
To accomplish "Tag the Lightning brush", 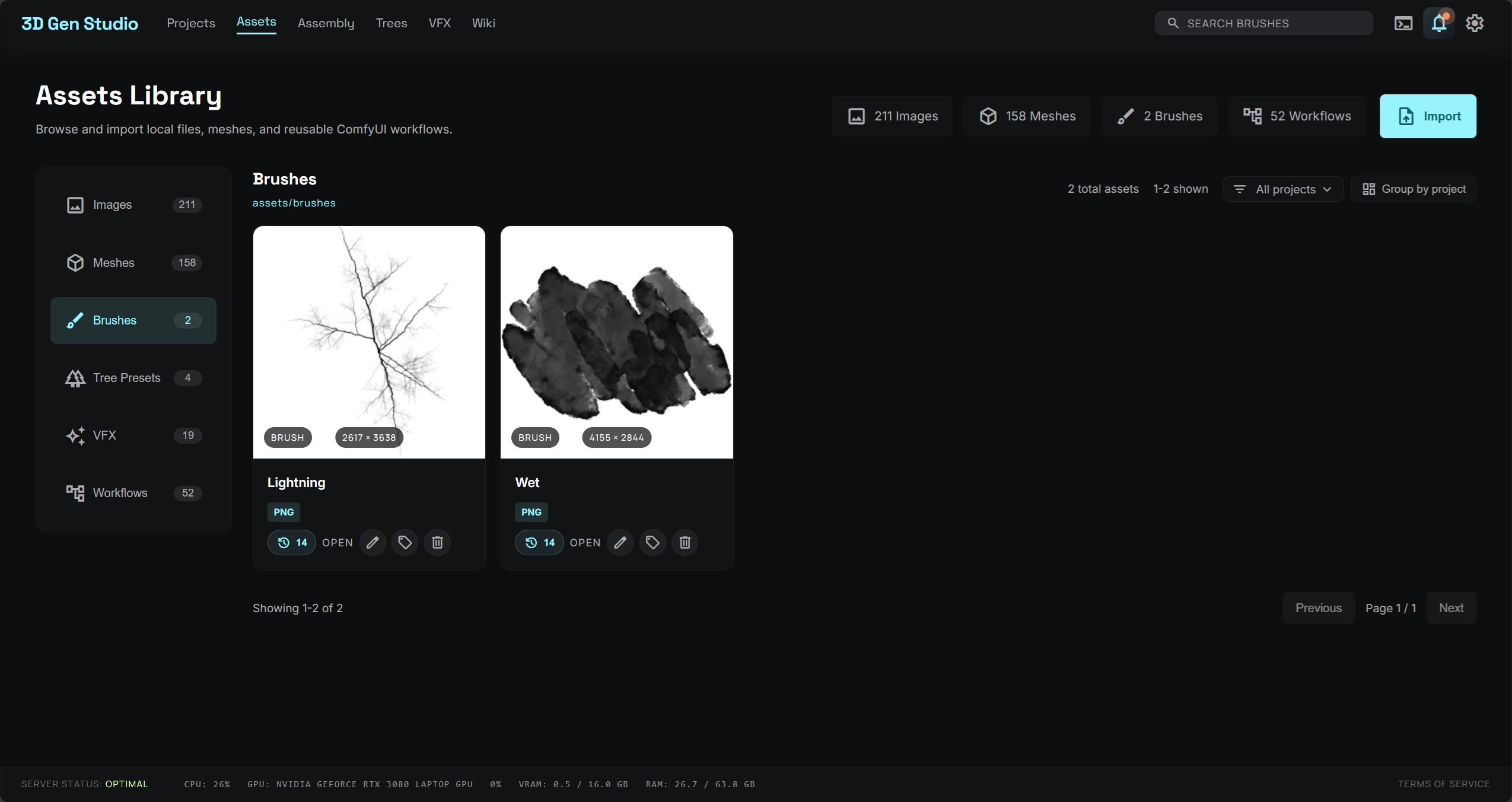I will 405,542.
